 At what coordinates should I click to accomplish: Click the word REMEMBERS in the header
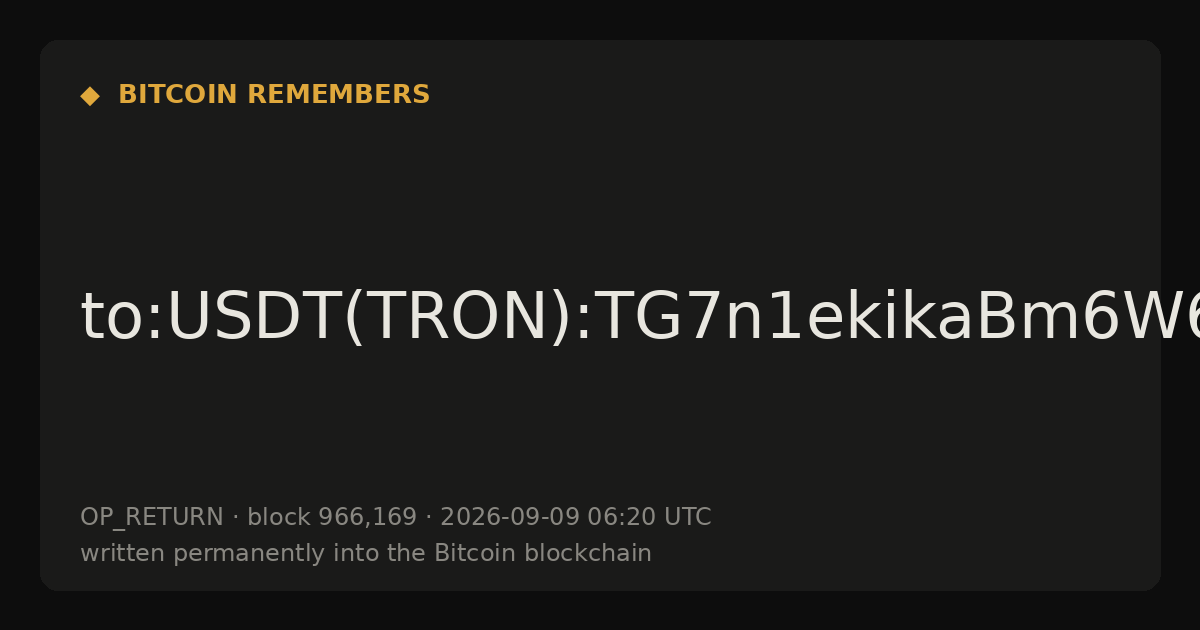click(338, 95)
